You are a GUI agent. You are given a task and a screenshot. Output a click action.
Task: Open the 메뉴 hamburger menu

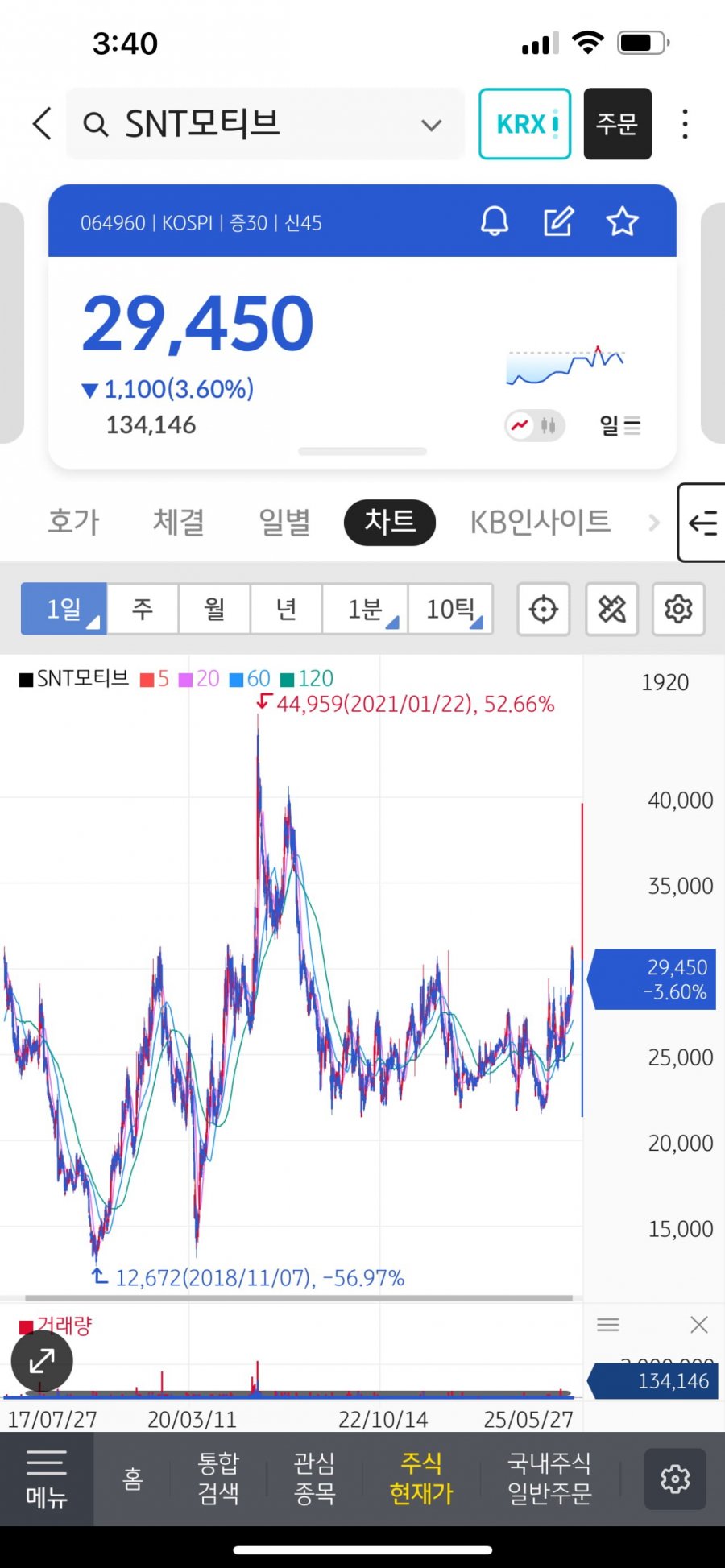[x=47, y=1479]
